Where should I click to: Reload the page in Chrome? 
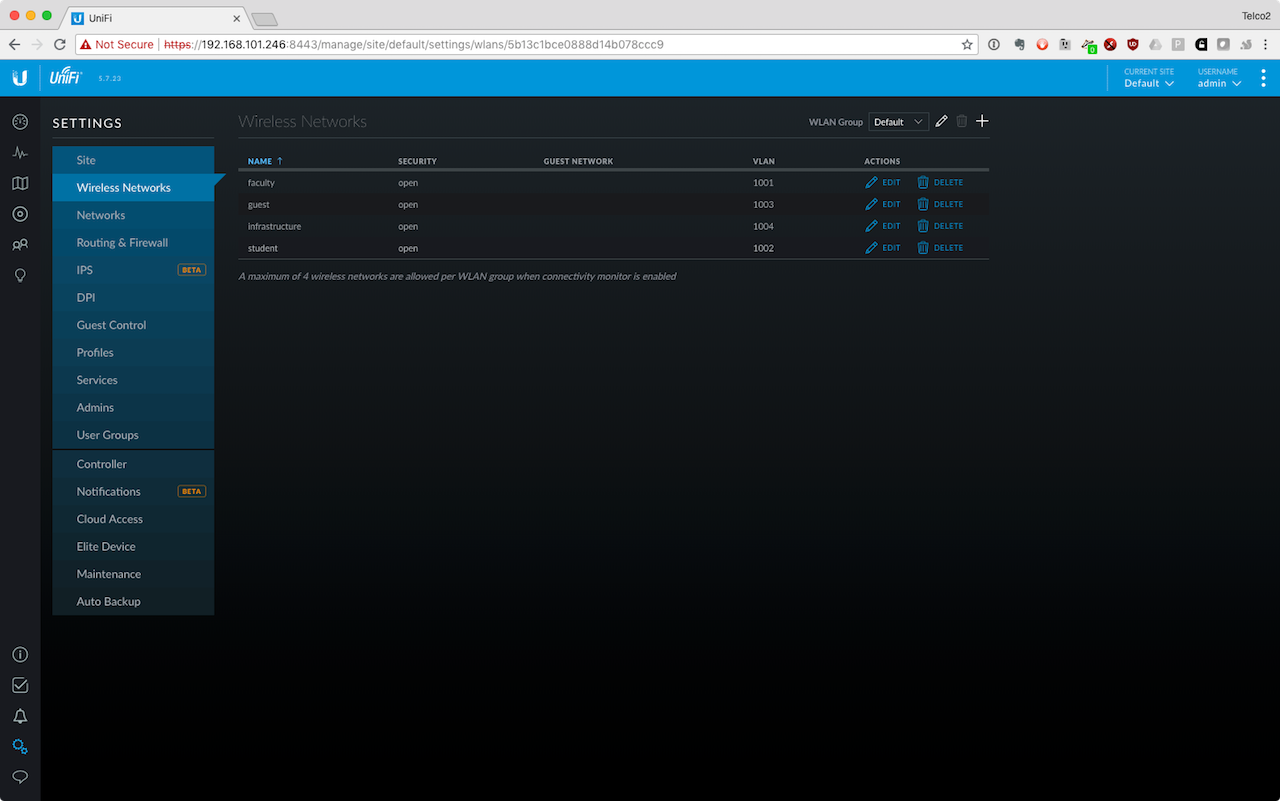59,44
